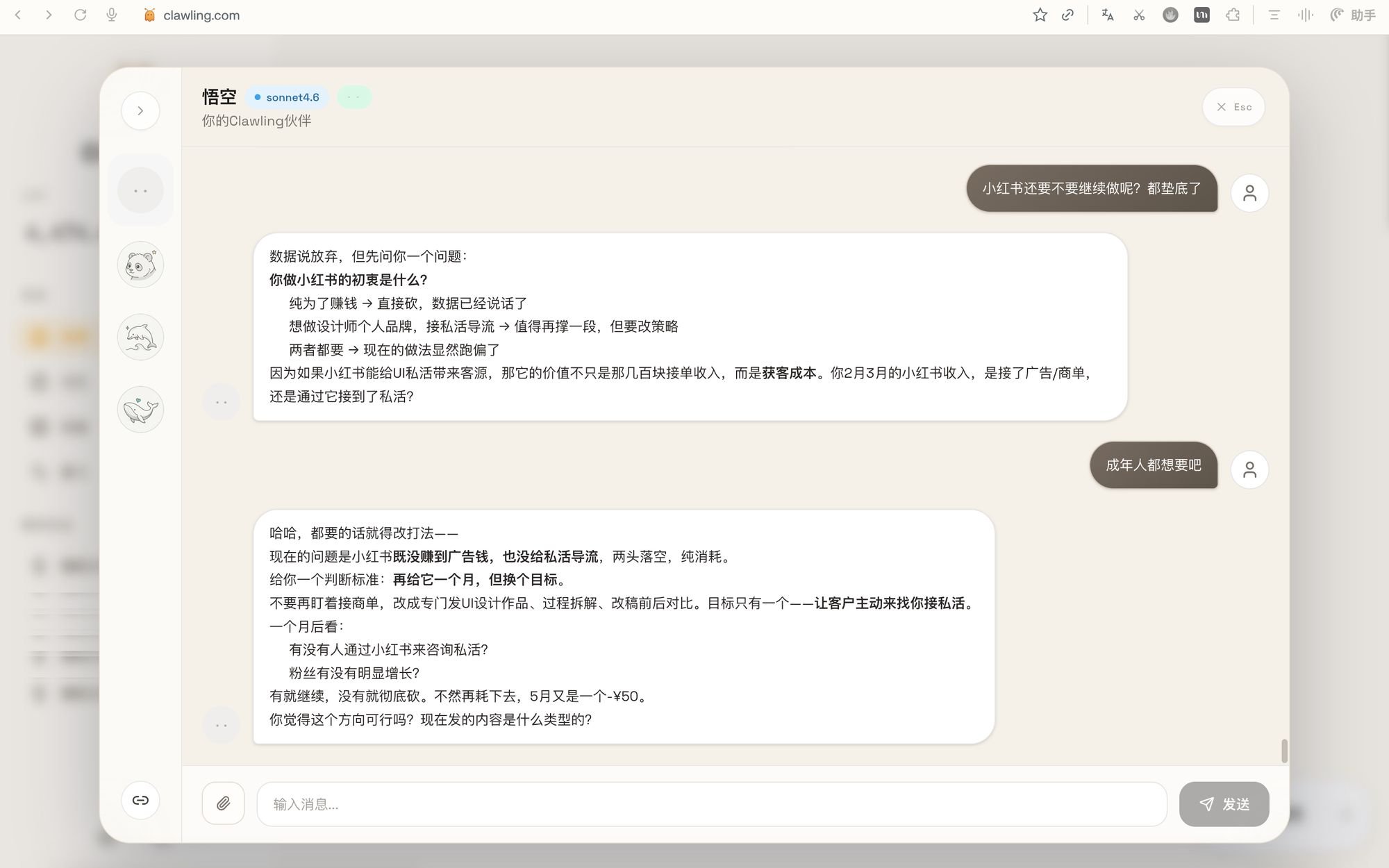Click the subtitle 你的Clawling伙伴

256,121
